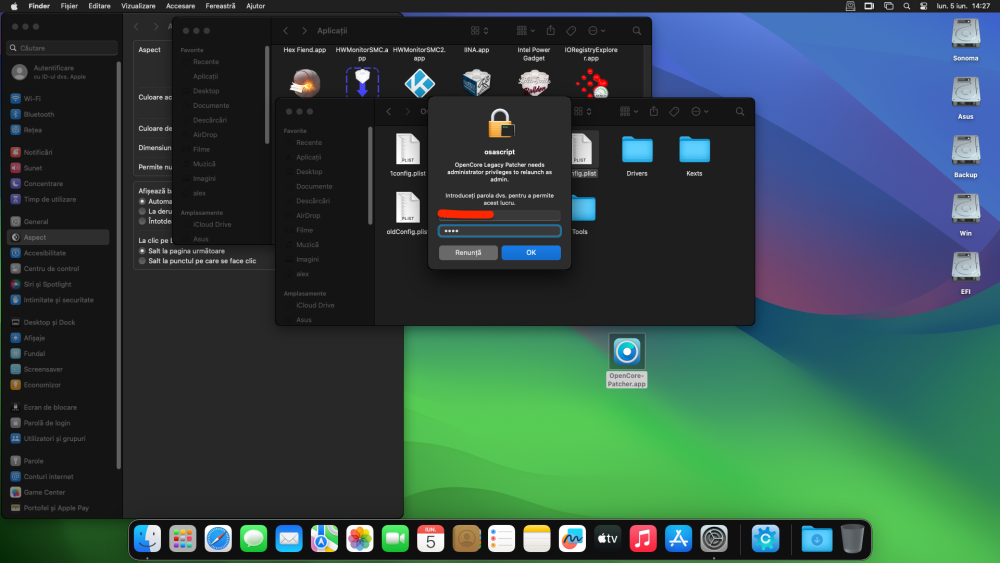Select Automat scroll bar radio option
This screenshot has height=563, width=1000.
tap(142, 201)
